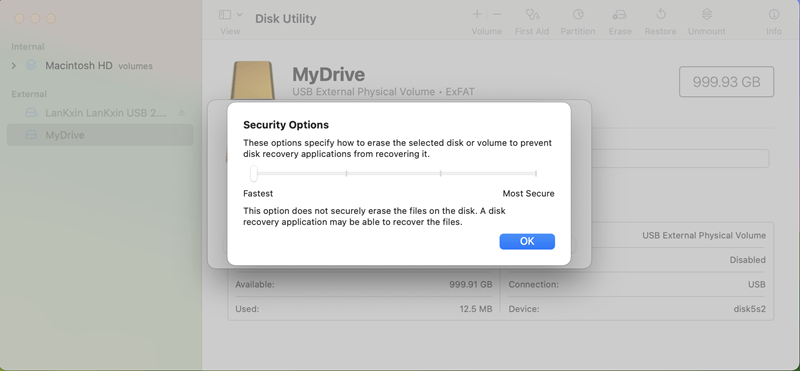800x371 pixels.
Task: Open the Info toolbar icon
Action: 774,14
